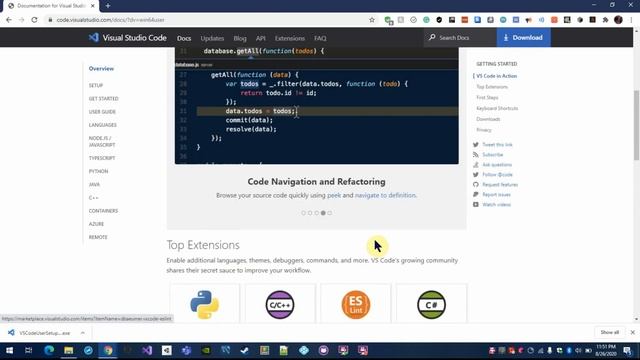Click the 'Follow @code' Twitter icon
This screenshot has width=640, height=360.
(476, 175)
